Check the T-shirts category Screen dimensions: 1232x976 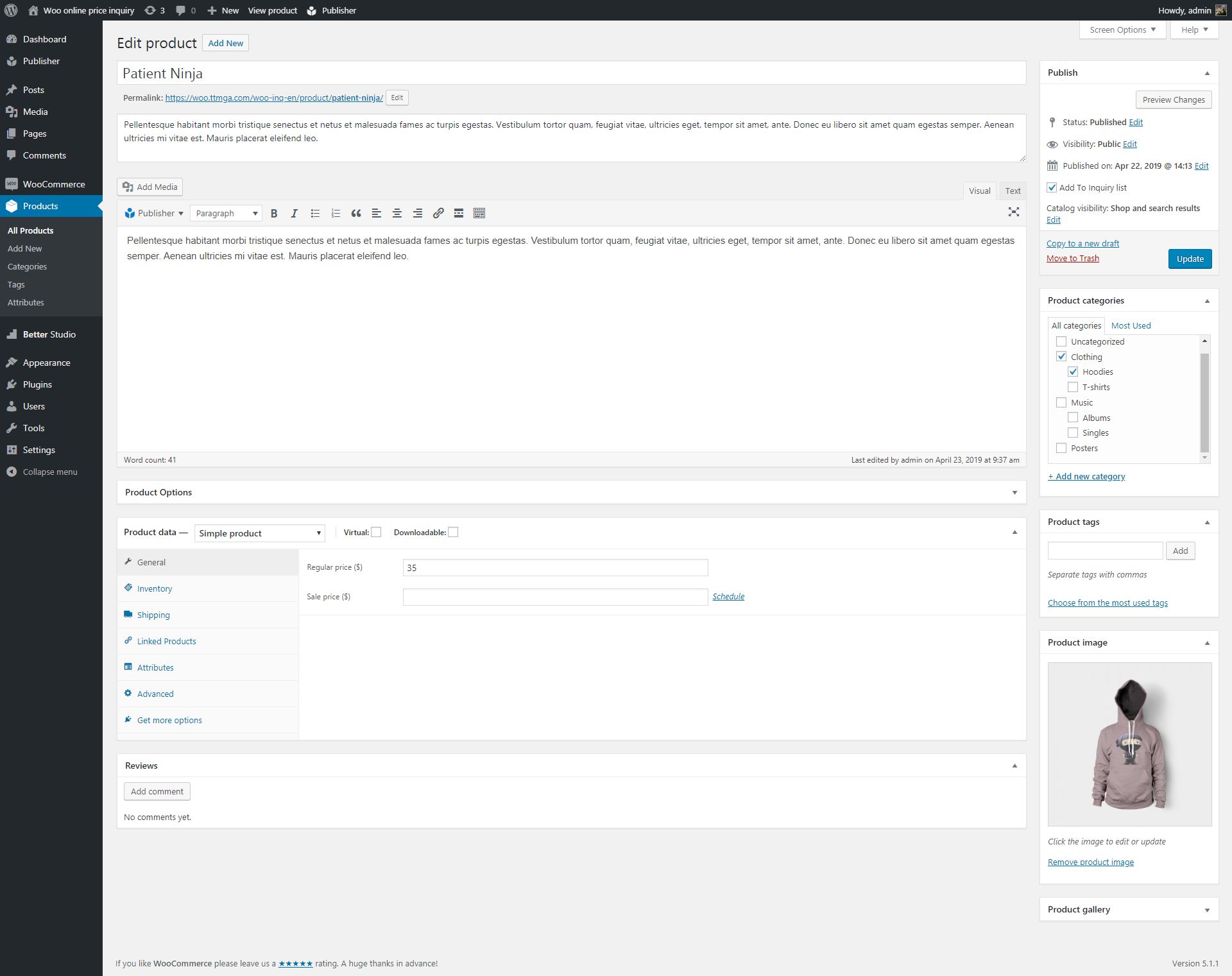click(x=1073, y=387)
